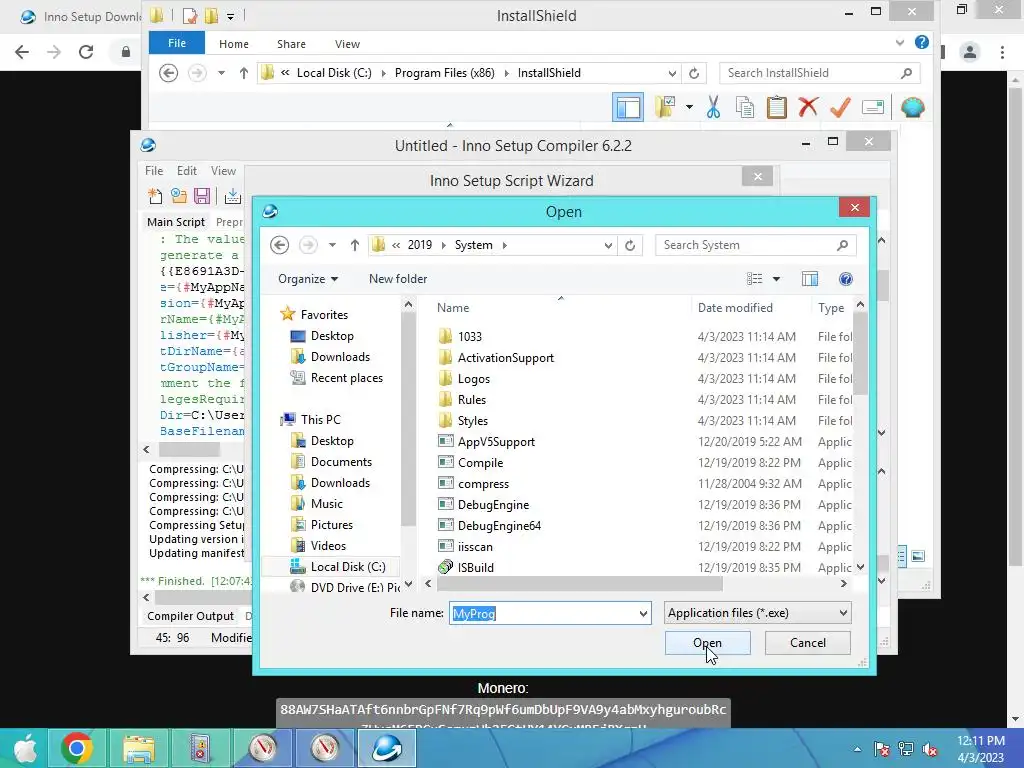Select Pictures under This PC
This screenshot has width=1024, height=768.
pos(331,524)
